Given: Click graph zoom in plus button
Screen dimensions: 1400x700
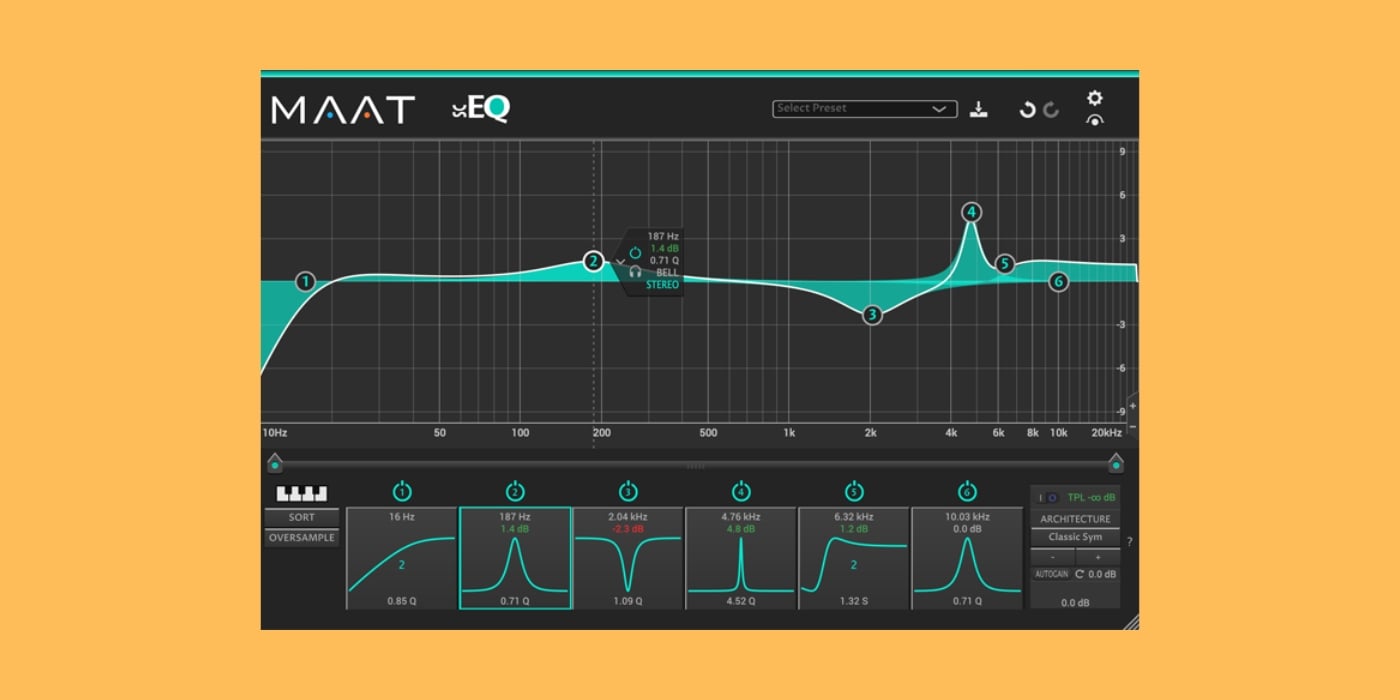Looking at the screenshot, I should [x=1132, y=407].
